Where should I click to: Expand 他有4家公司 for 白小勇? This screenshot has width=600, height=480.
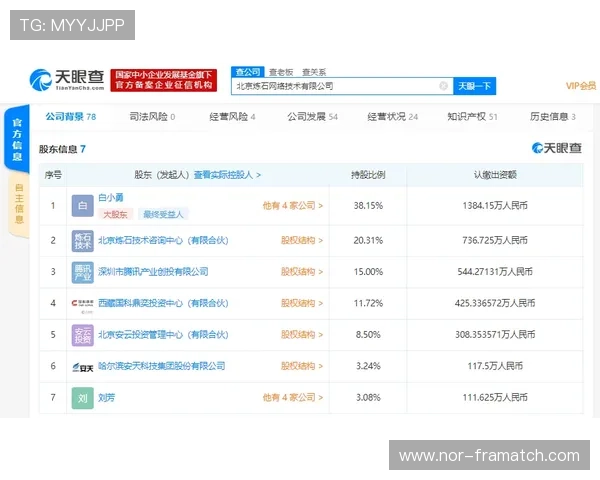pos(293,206)
